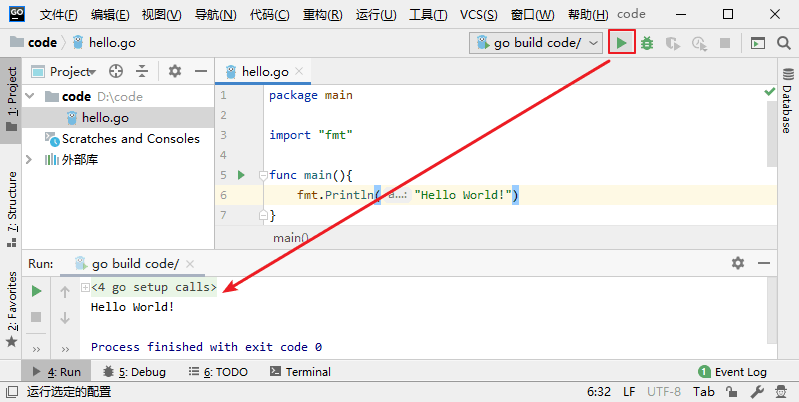Click hello.go breadcrumb in navigation bar

104,43
